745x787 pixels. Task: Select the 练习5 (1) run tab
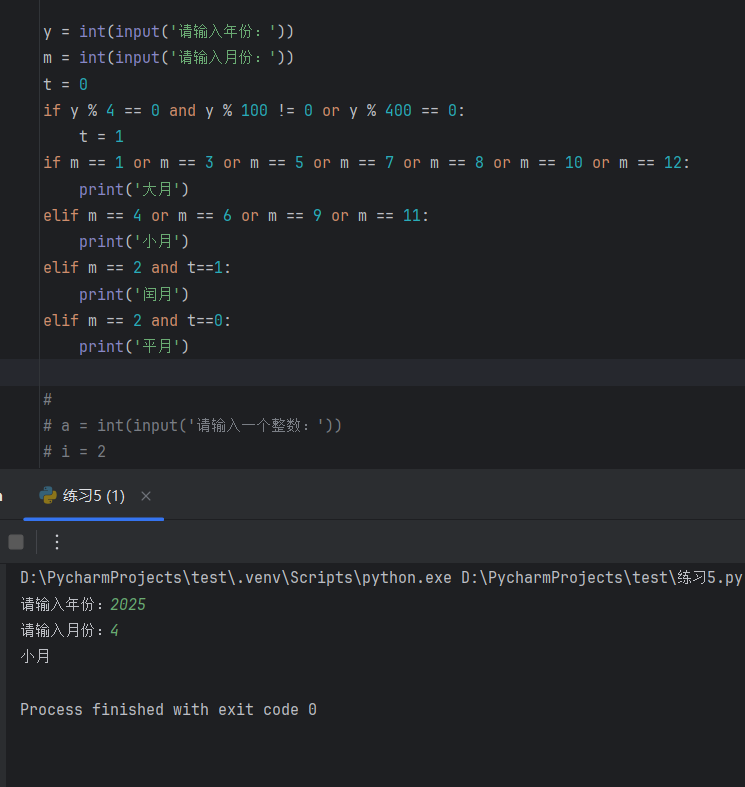[x=93, y=496]
